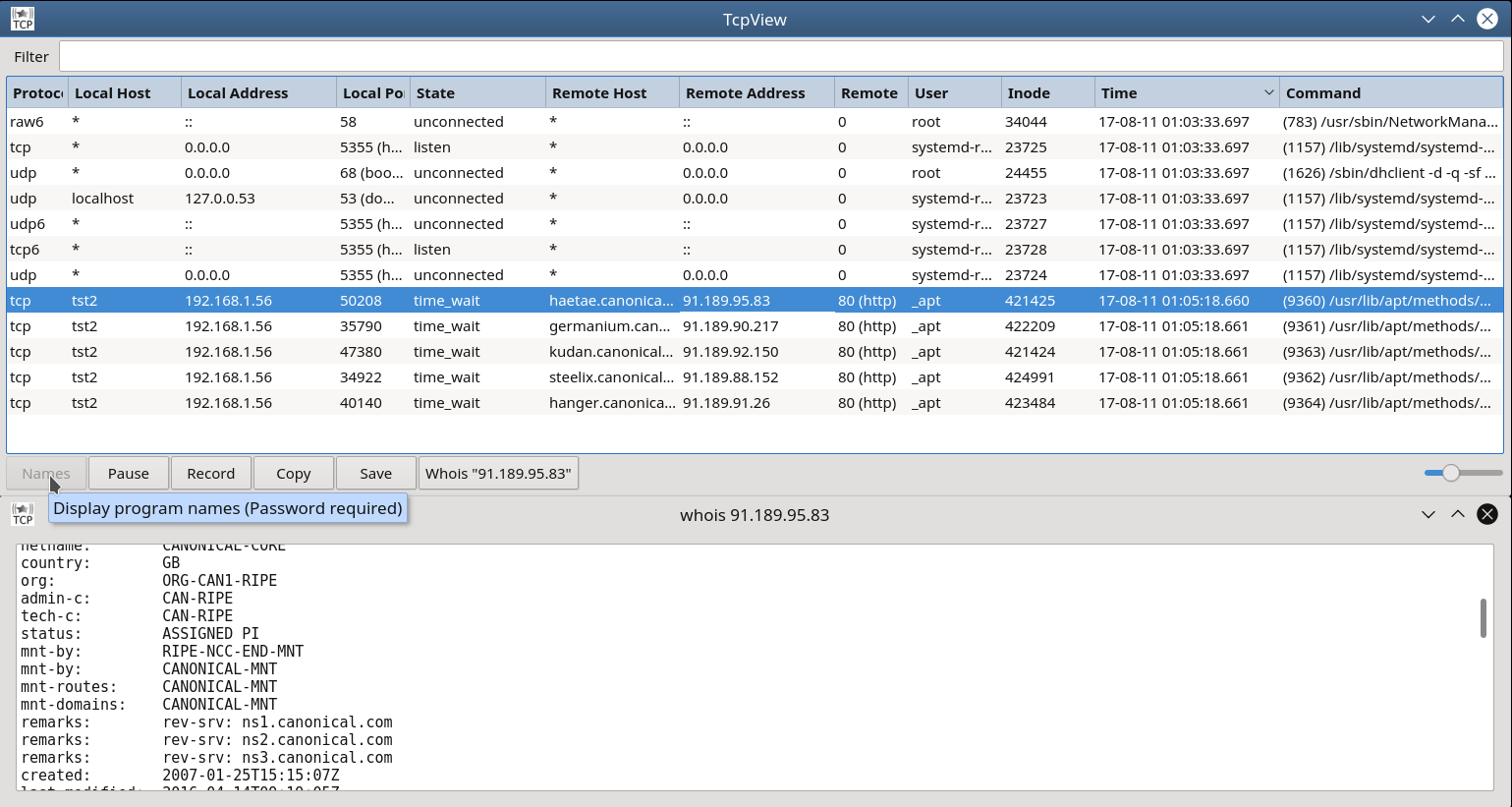Select the steelix.canonical... remote host row
Viewport: 1512px width, 807px height.
point(755,377)
